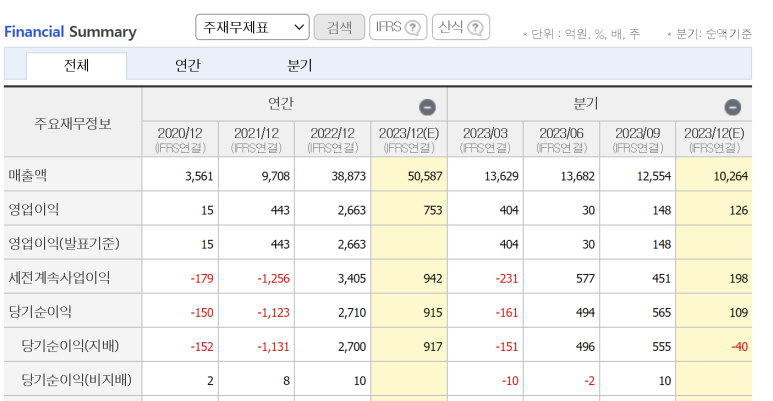Collapse the 분기 column group with minus icon
Image resolution: width=773 pixels, height=401 pixels.
pyautogui.click(x=732, y=107)
